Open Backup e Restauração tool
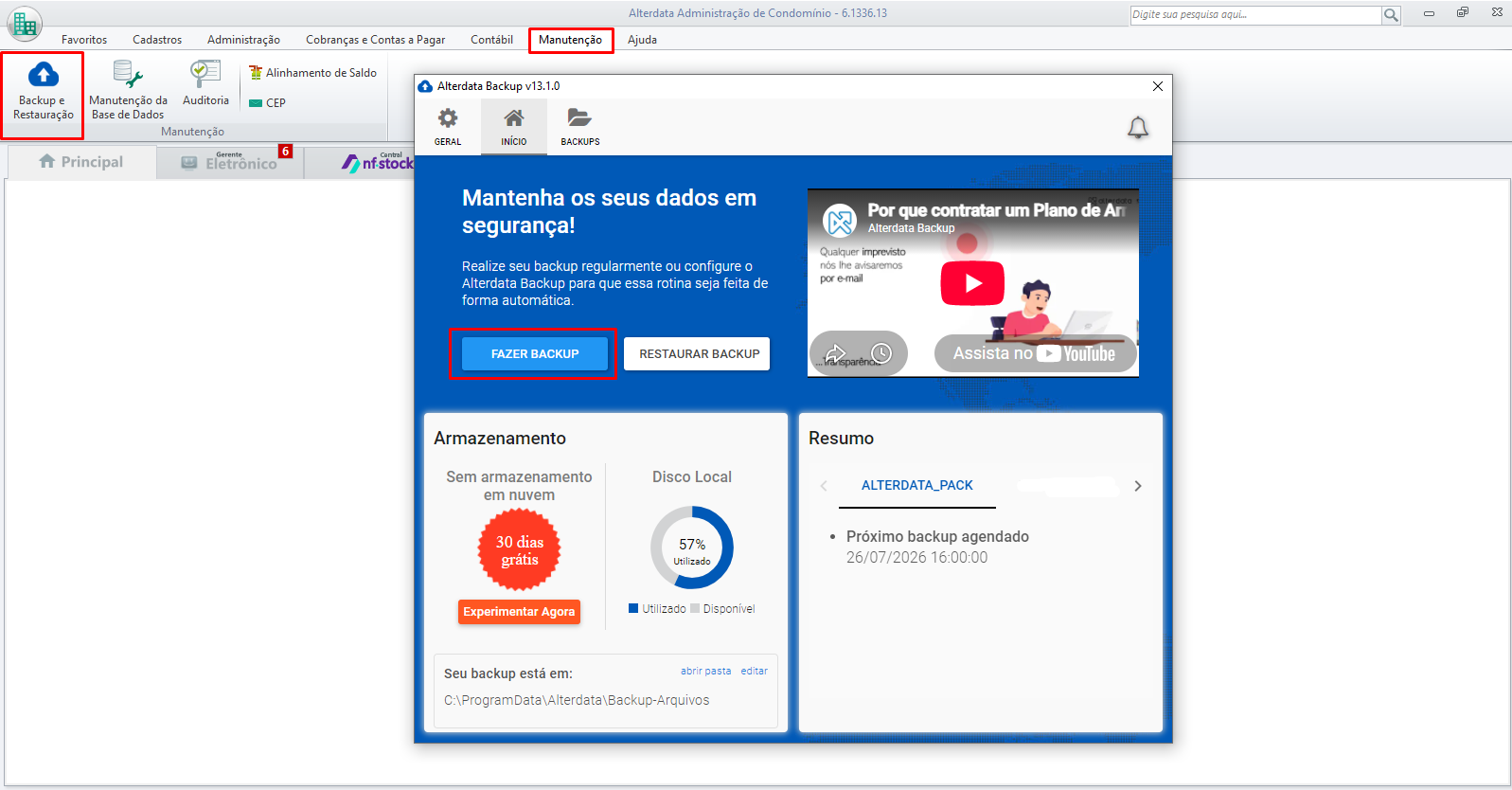Screen dimensions: 1512x790 [43, 92]
